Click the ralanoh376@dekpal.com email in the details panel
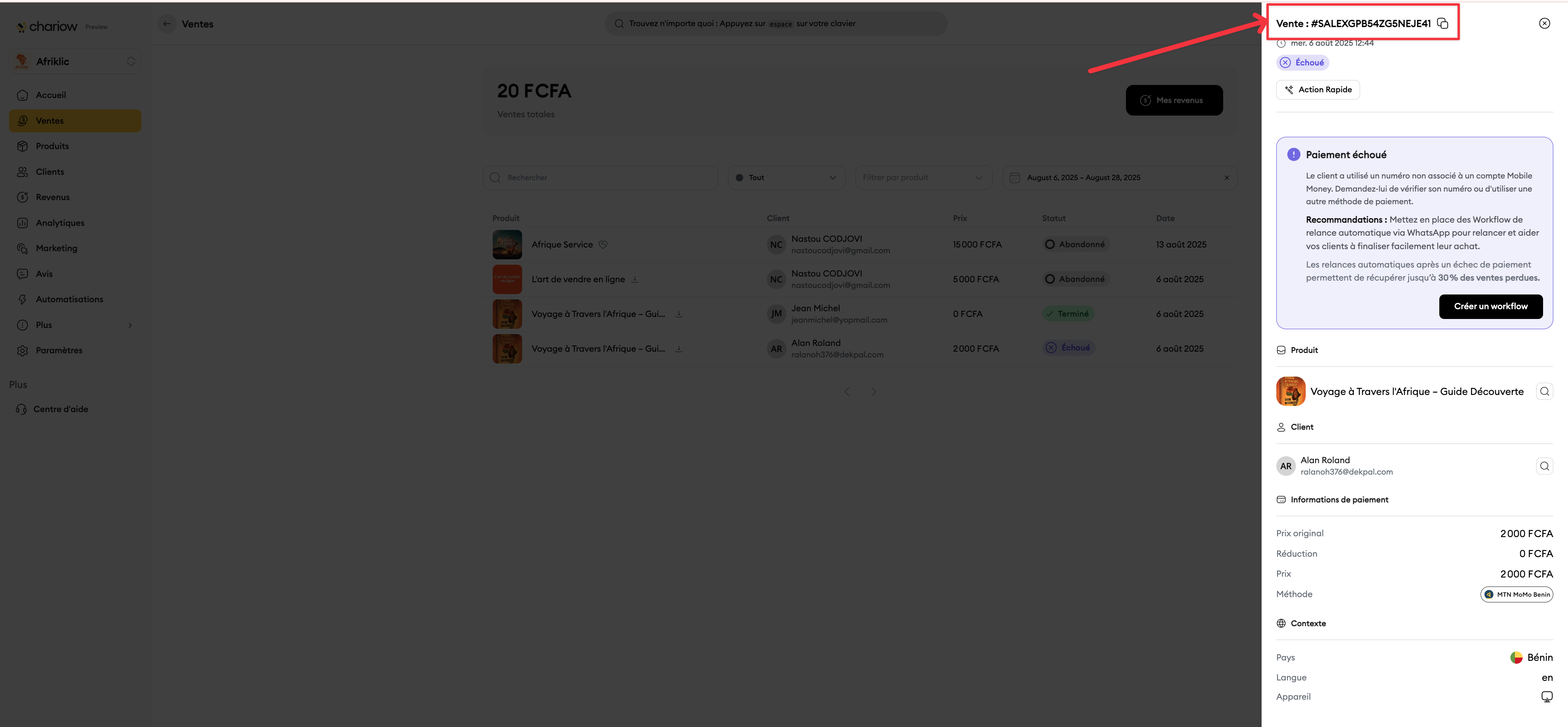 click(1347, 472)
